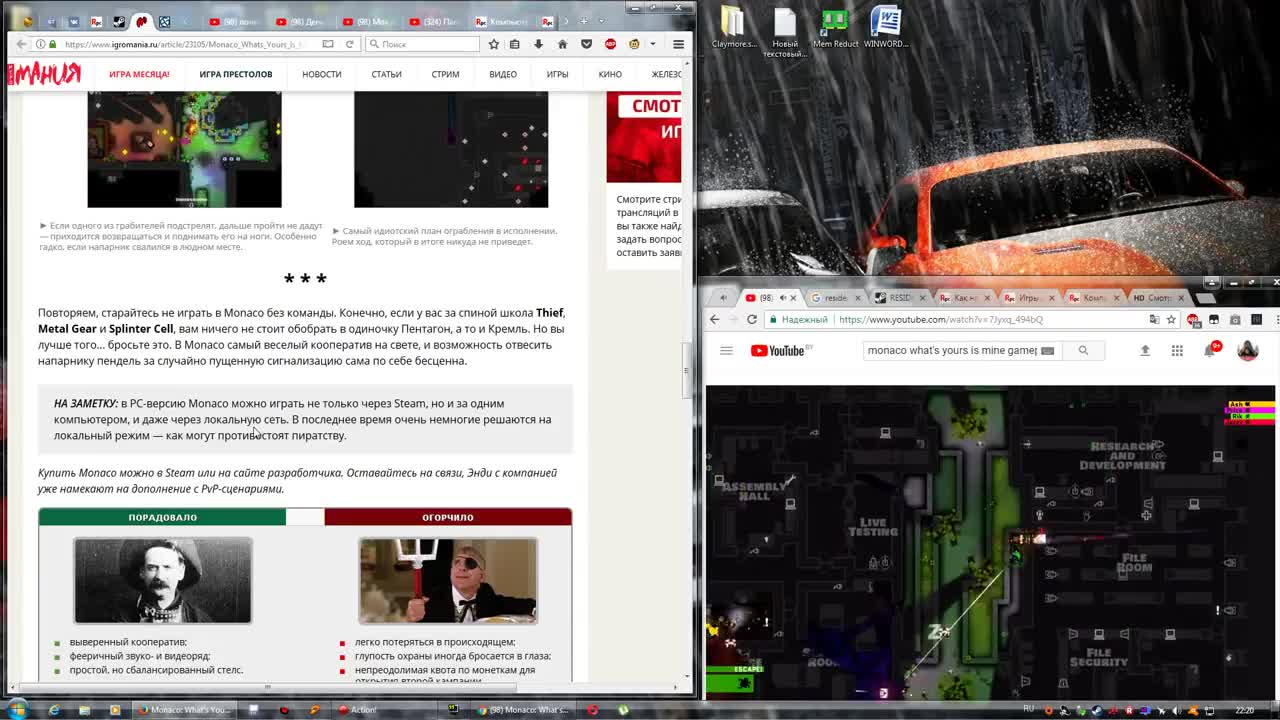Open the 'ВИДЕО' section

[503, 74]
